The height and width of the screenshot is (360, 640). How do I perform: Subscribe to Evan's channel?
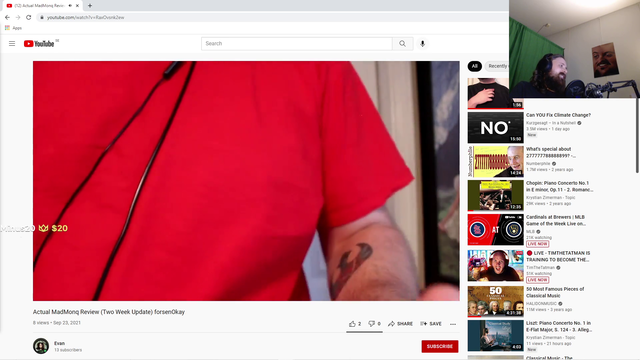[x=440, y=346]
